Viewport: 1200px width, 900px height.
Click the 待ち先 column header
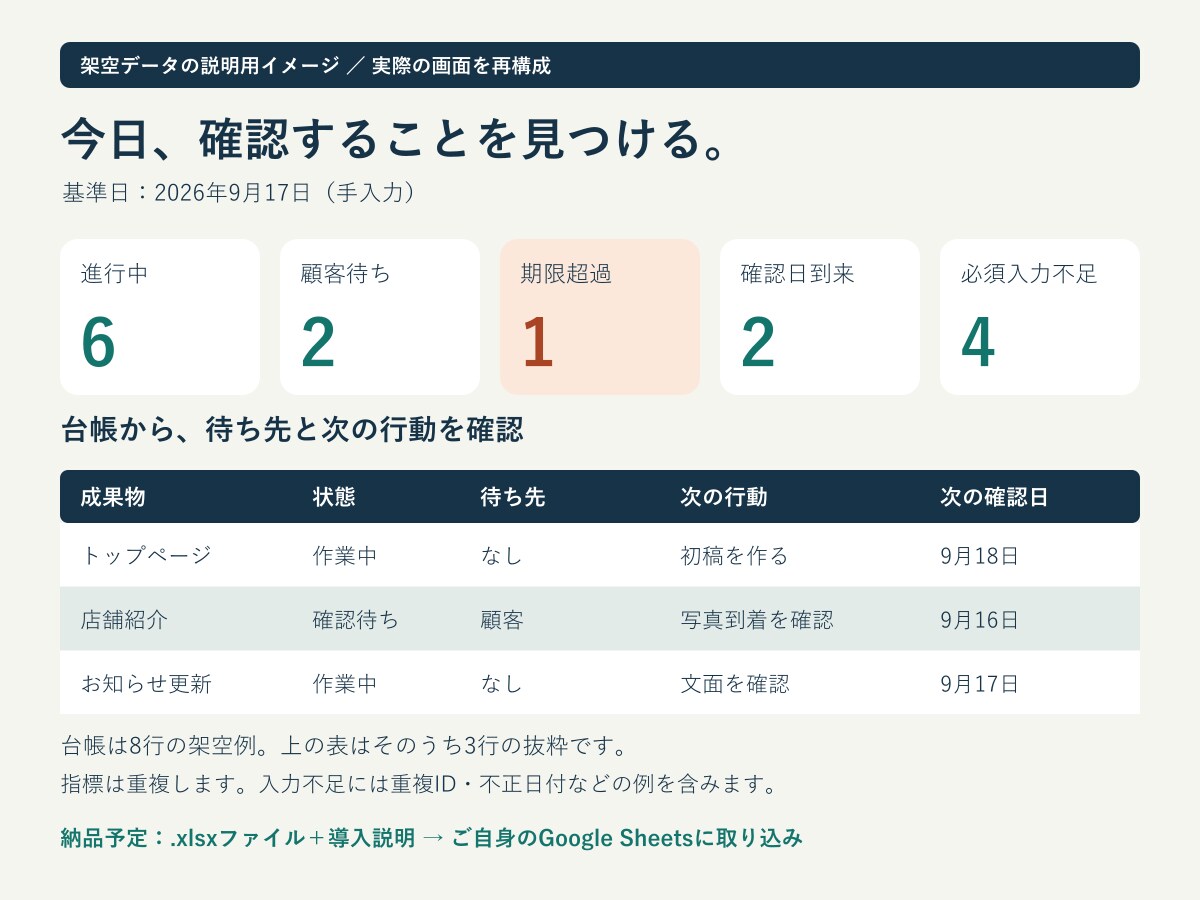pos(513,497)
